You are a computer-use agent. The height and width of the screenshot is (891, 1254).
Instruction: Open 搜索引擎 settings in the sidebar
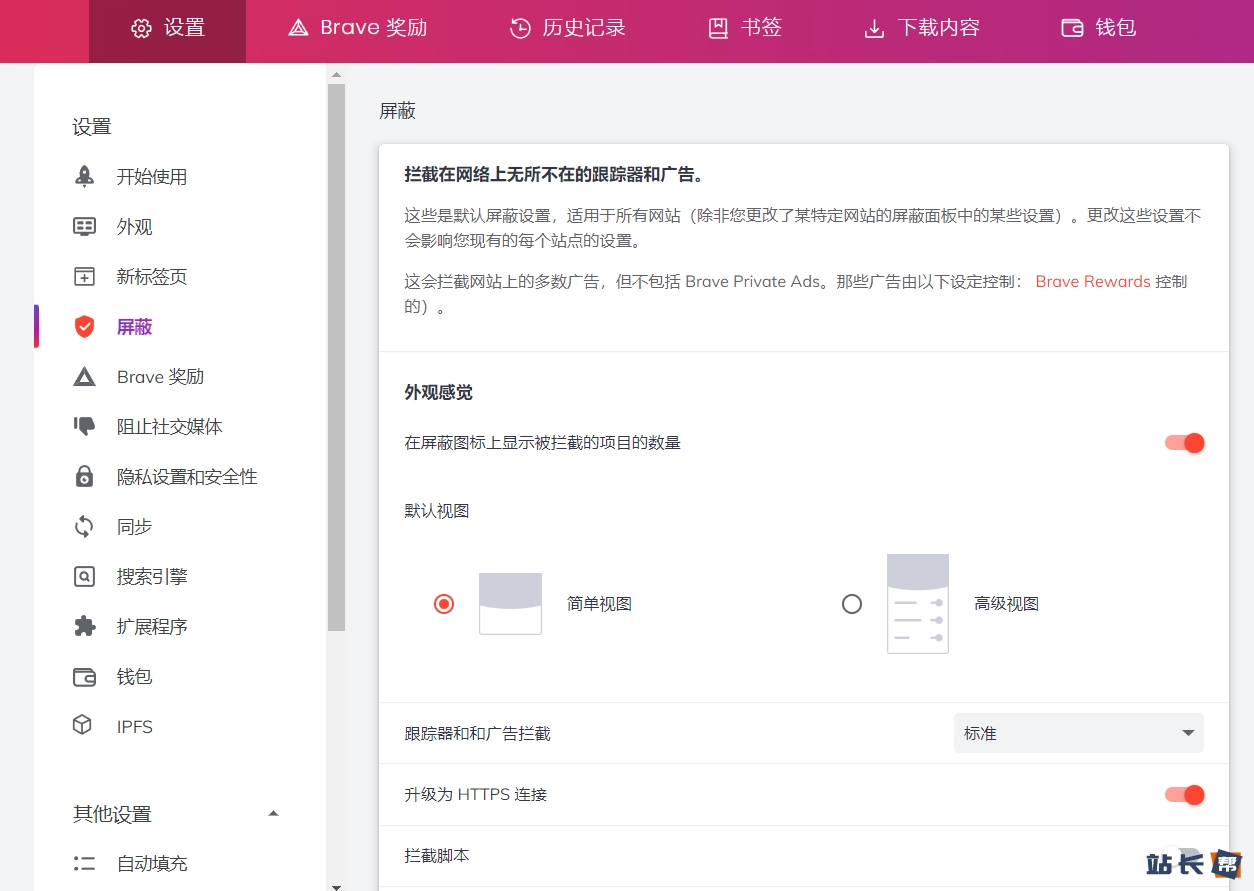tap(152, 577)
